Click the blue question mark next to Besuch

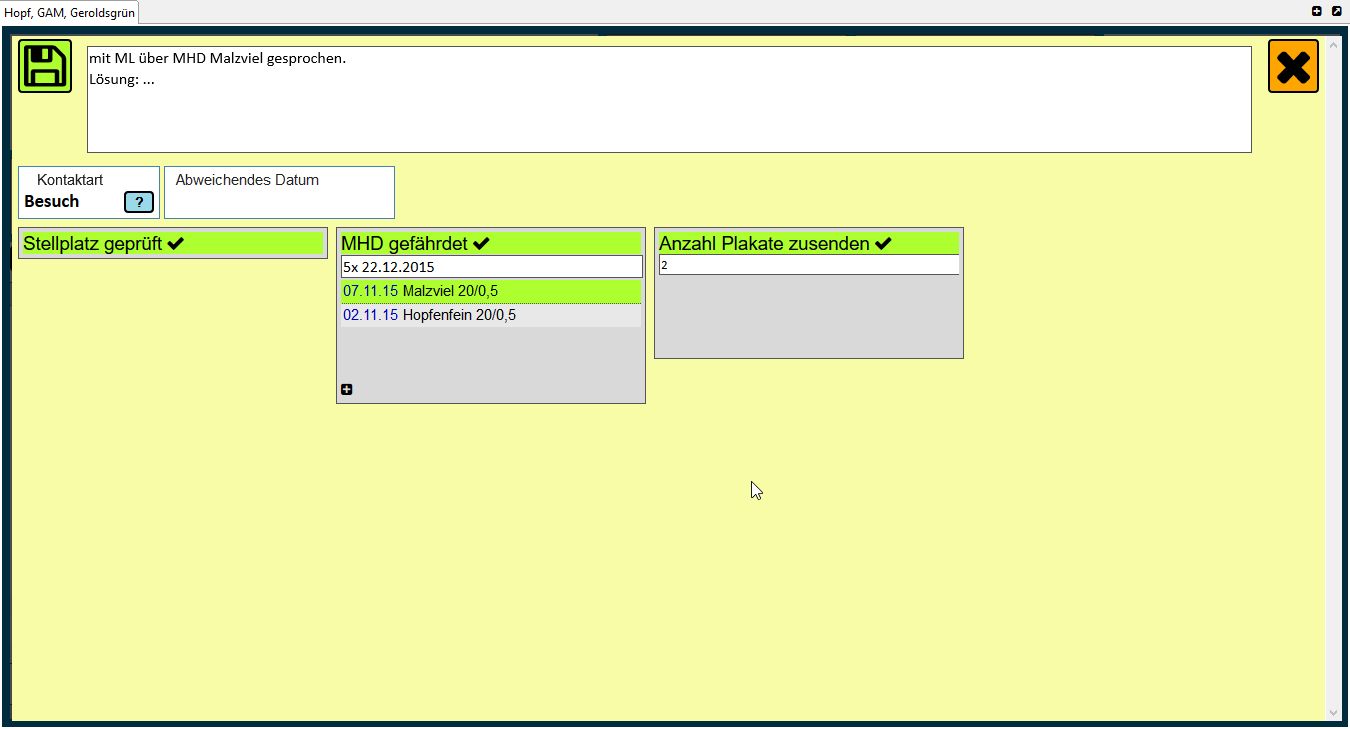coord(139,202)
